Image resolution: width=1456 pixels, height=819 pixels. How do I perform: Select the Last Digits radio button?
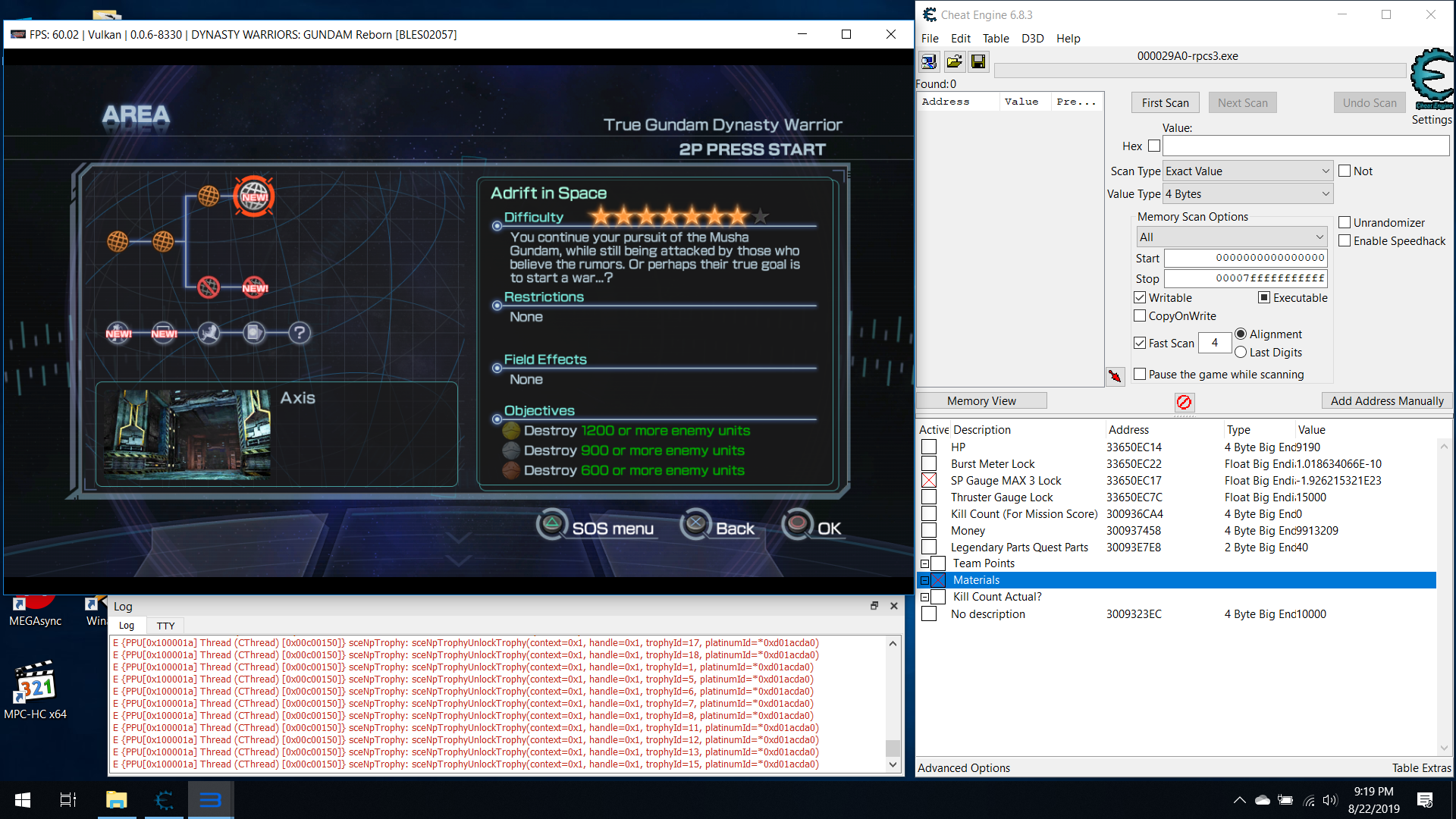[x=1241, y=352]
